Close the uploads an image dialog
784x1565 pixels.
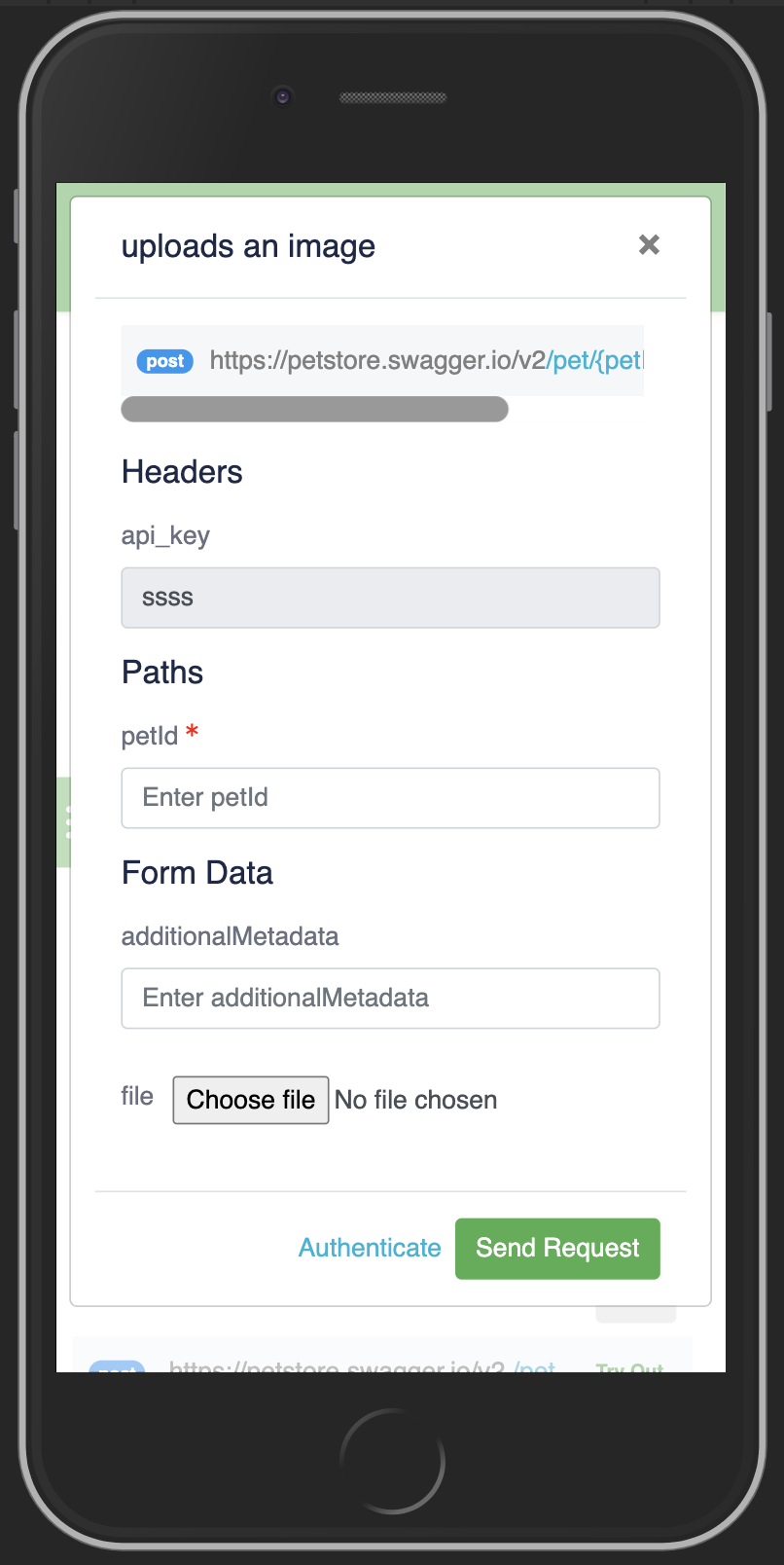pyautogui.click(x=649, y=244)
